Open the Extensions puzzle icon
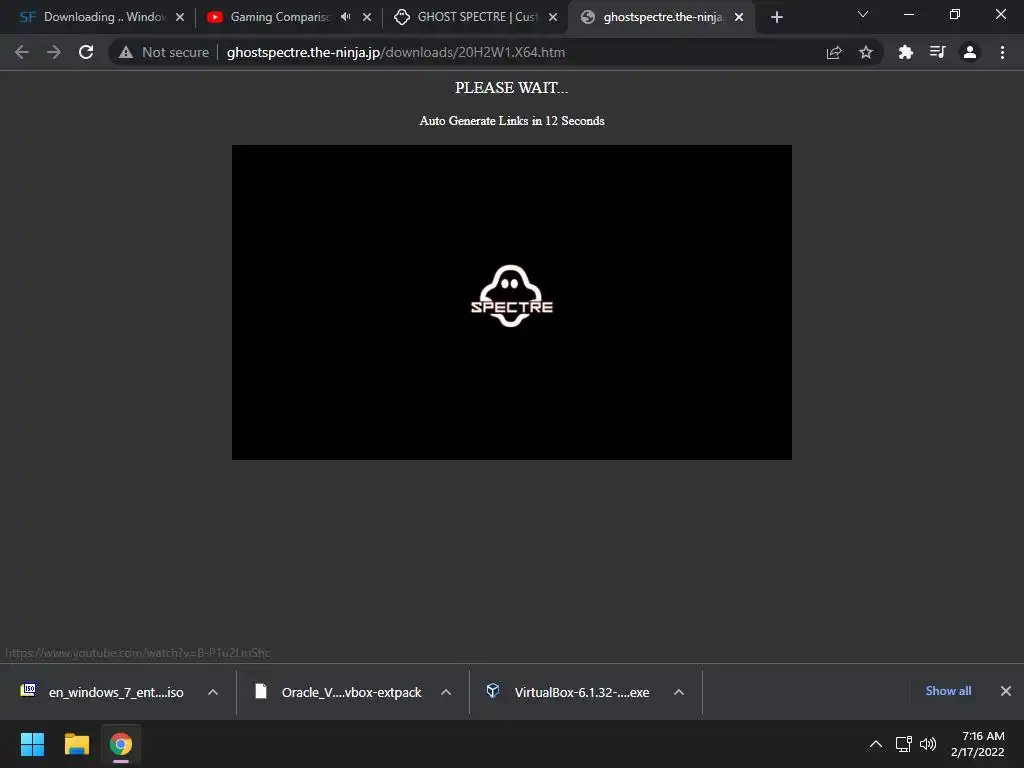Image resolution: width=1024 pixels, height=768 pixels. pos(905,52)
